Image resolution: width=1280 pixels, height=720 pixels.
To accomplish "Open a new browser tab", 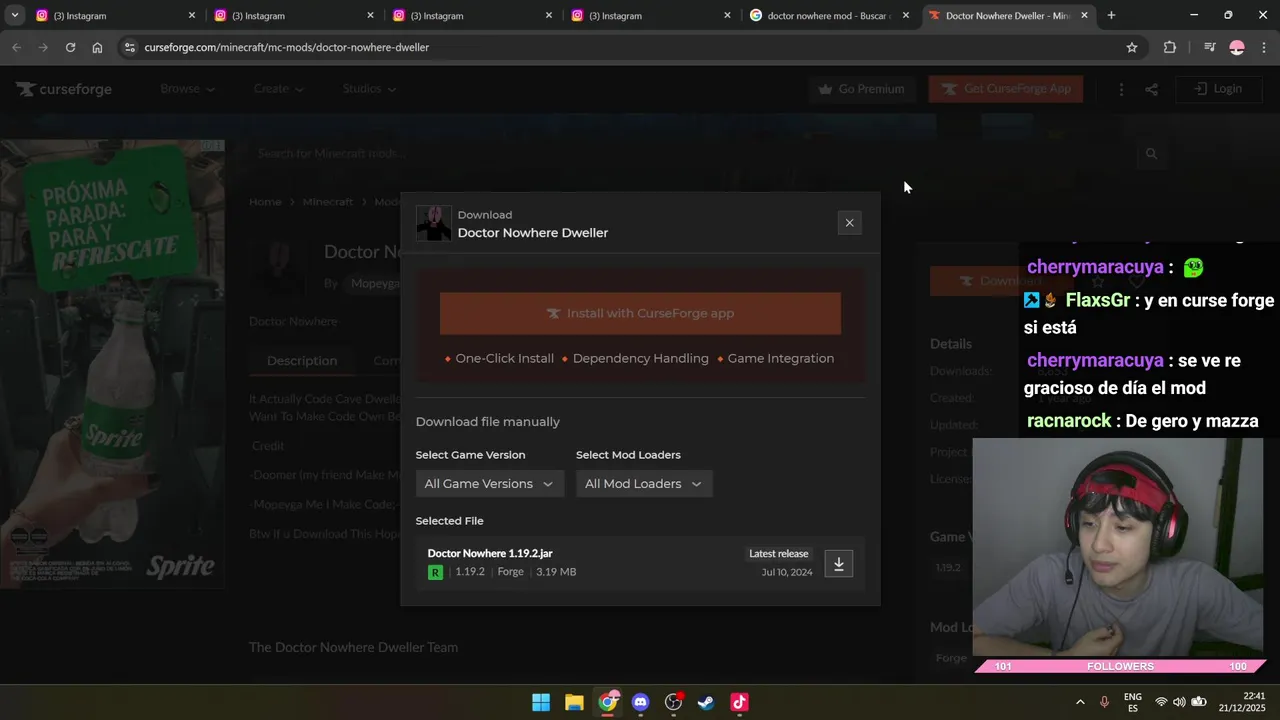I will tap(1111, 15).
